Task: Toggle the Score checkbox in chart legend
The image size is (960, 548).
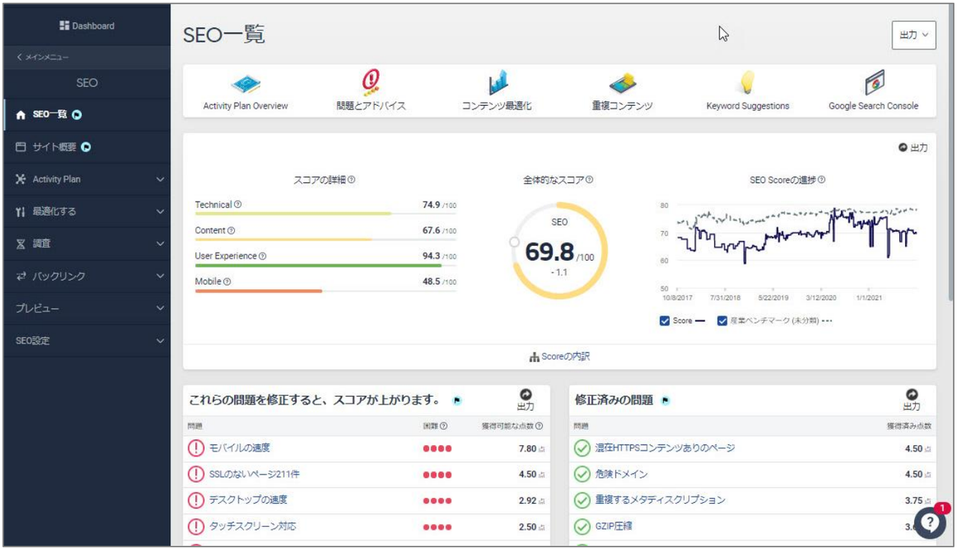Action: click(x=664, y=321)
